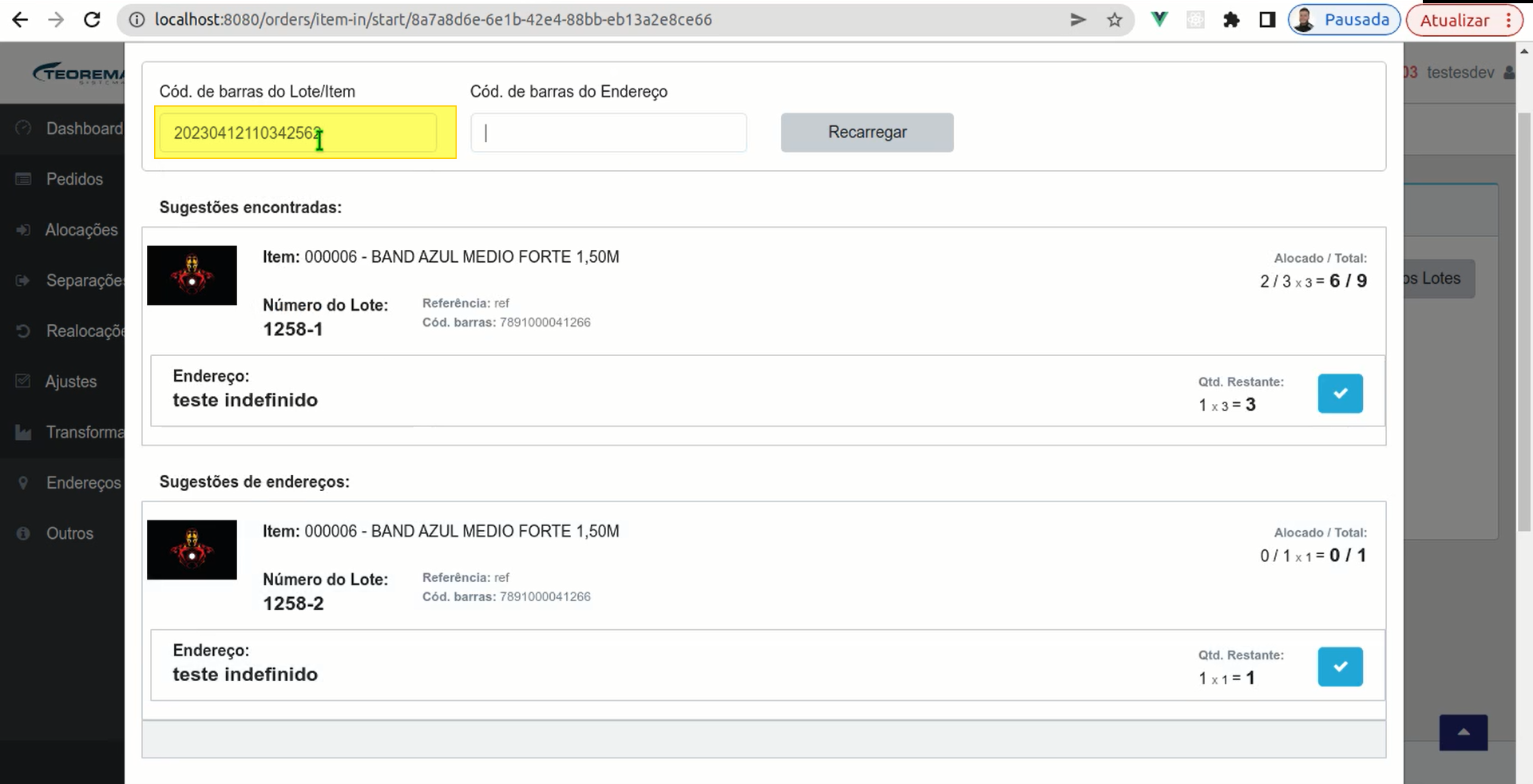
Task: Select lot number 1258-1 text
Action: tap(293, 330)
